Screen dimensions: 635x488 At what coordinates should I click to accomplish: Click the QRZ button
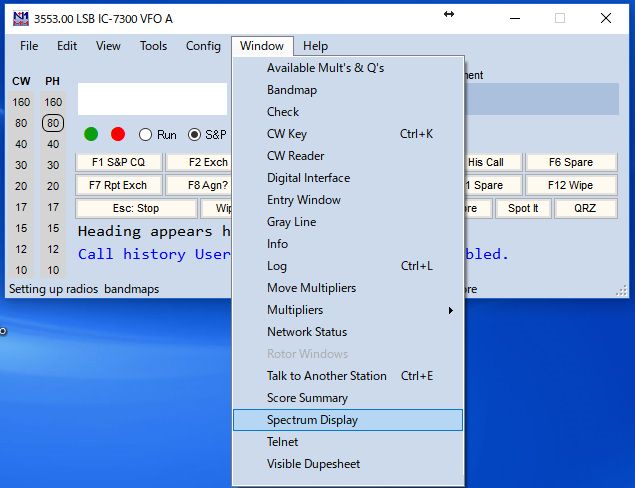coord(585,208)
